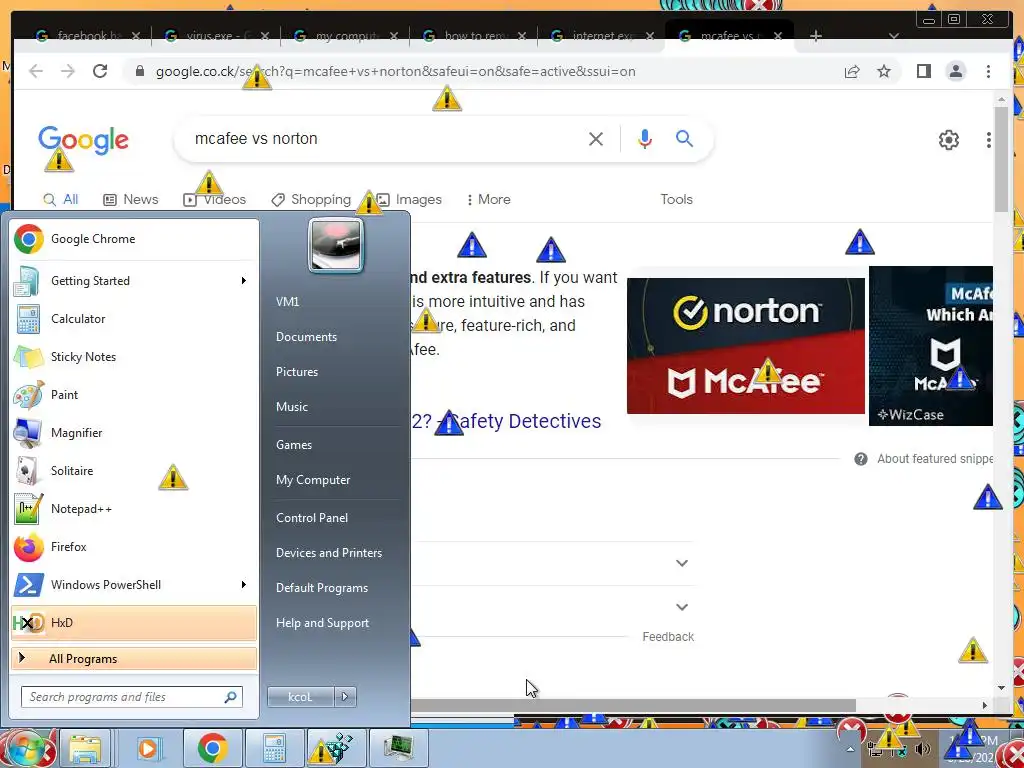This screenshot has width=1024, height=768.
Task: Adjust volume speaker tray icon
Action: 922,749
